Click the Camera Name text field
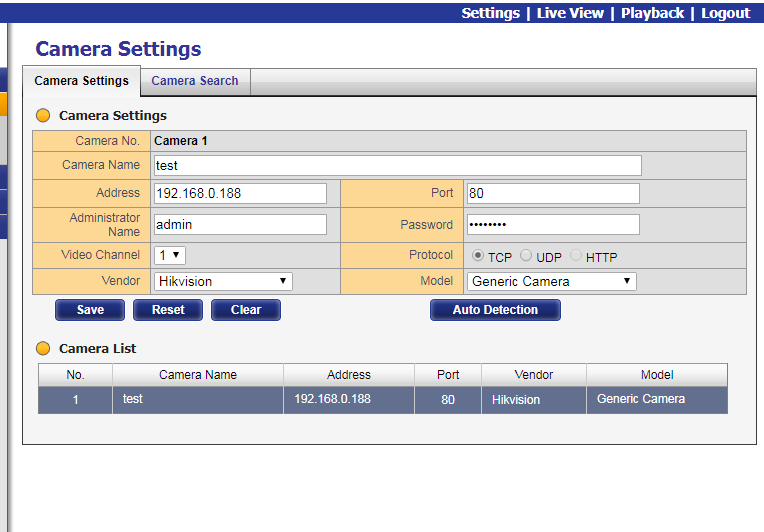The image size is (764, 532). pyautogui.click(x=397, y=165)
